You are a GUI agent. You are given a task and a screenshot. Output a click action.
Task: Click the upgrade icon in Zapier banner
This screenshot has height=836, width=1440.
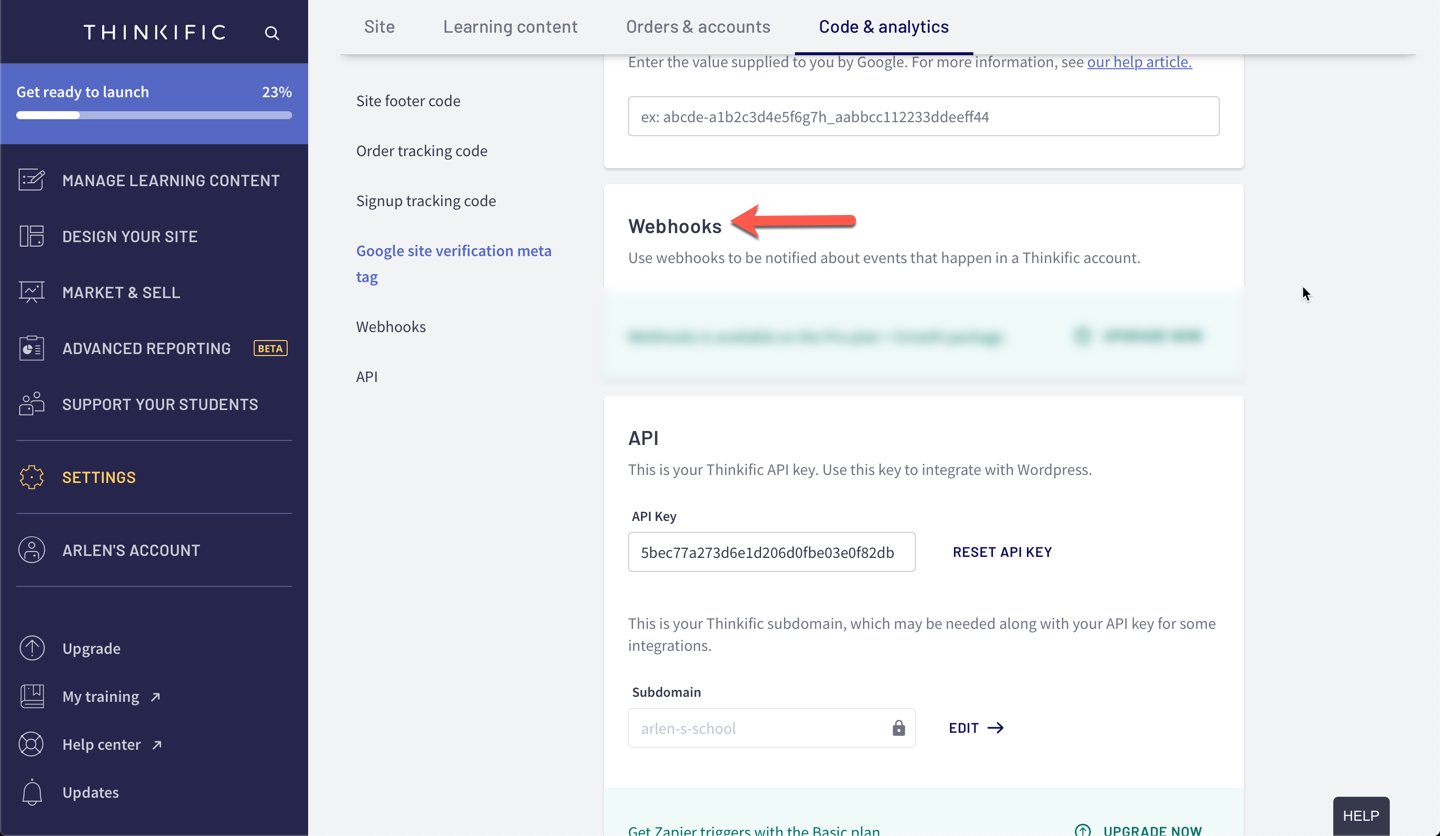[x=1083, y=831]
